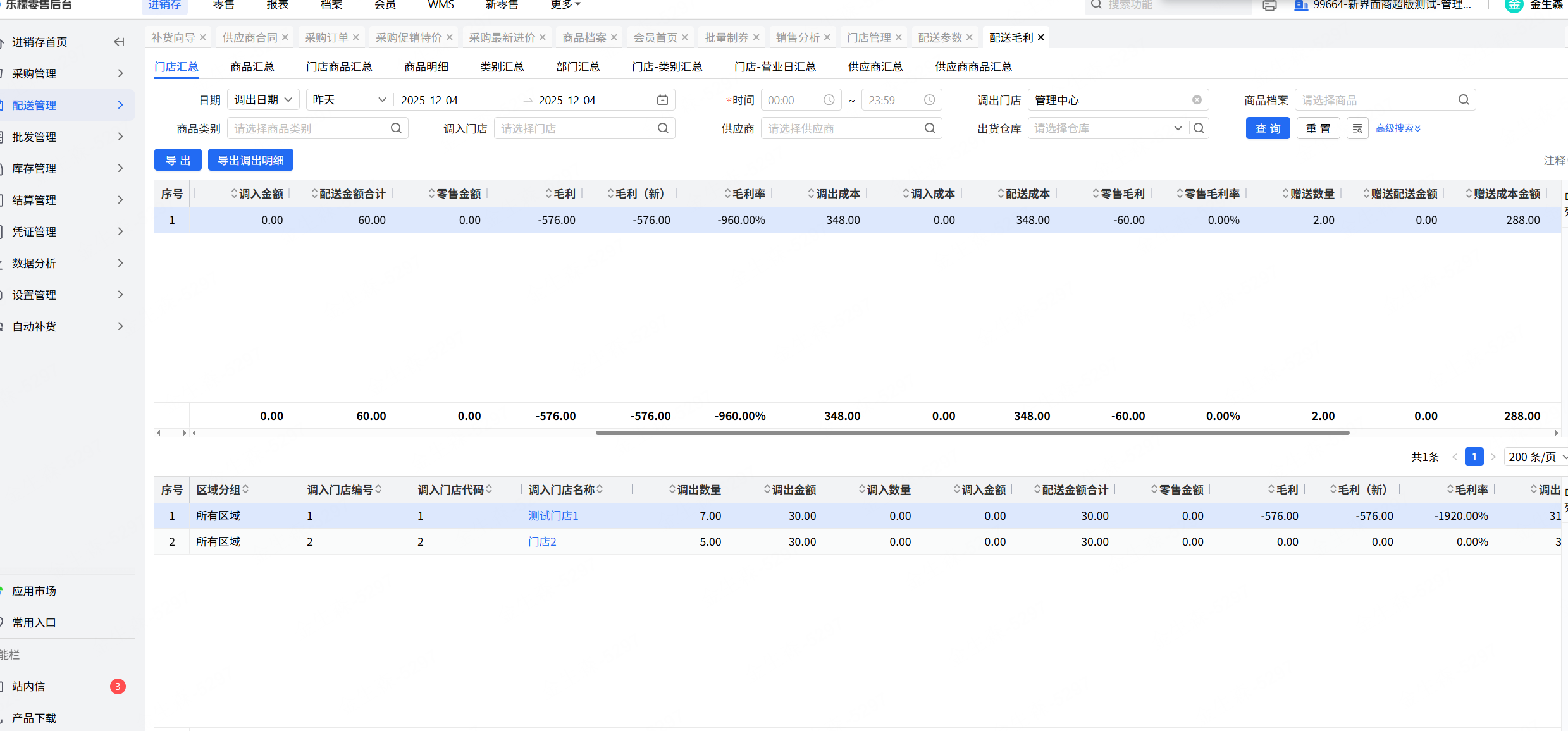The height and width of the screenshot is (731, 1568).
Task: Click the horizontal scrollbar of top table
Action: [972, 433]
